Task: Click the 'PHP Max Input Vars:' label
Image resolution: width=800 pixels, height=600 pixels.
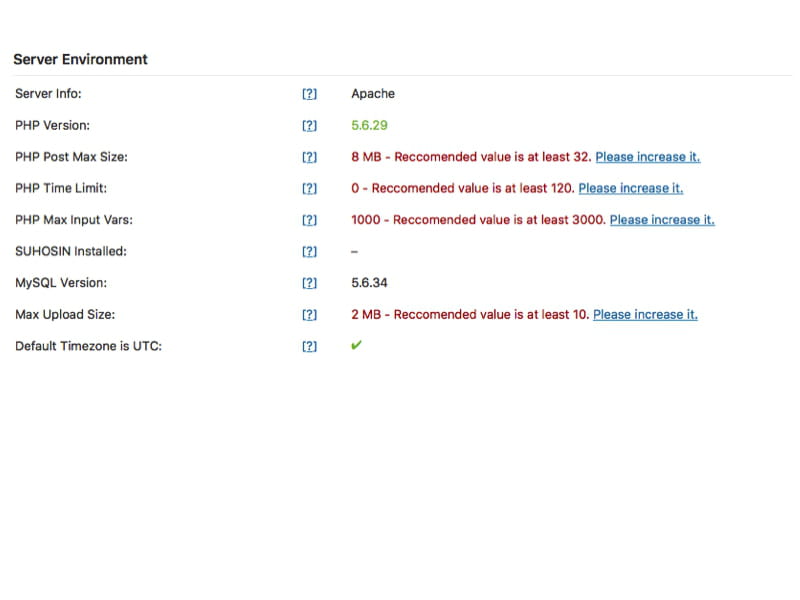Action: (x=73, y=220)
